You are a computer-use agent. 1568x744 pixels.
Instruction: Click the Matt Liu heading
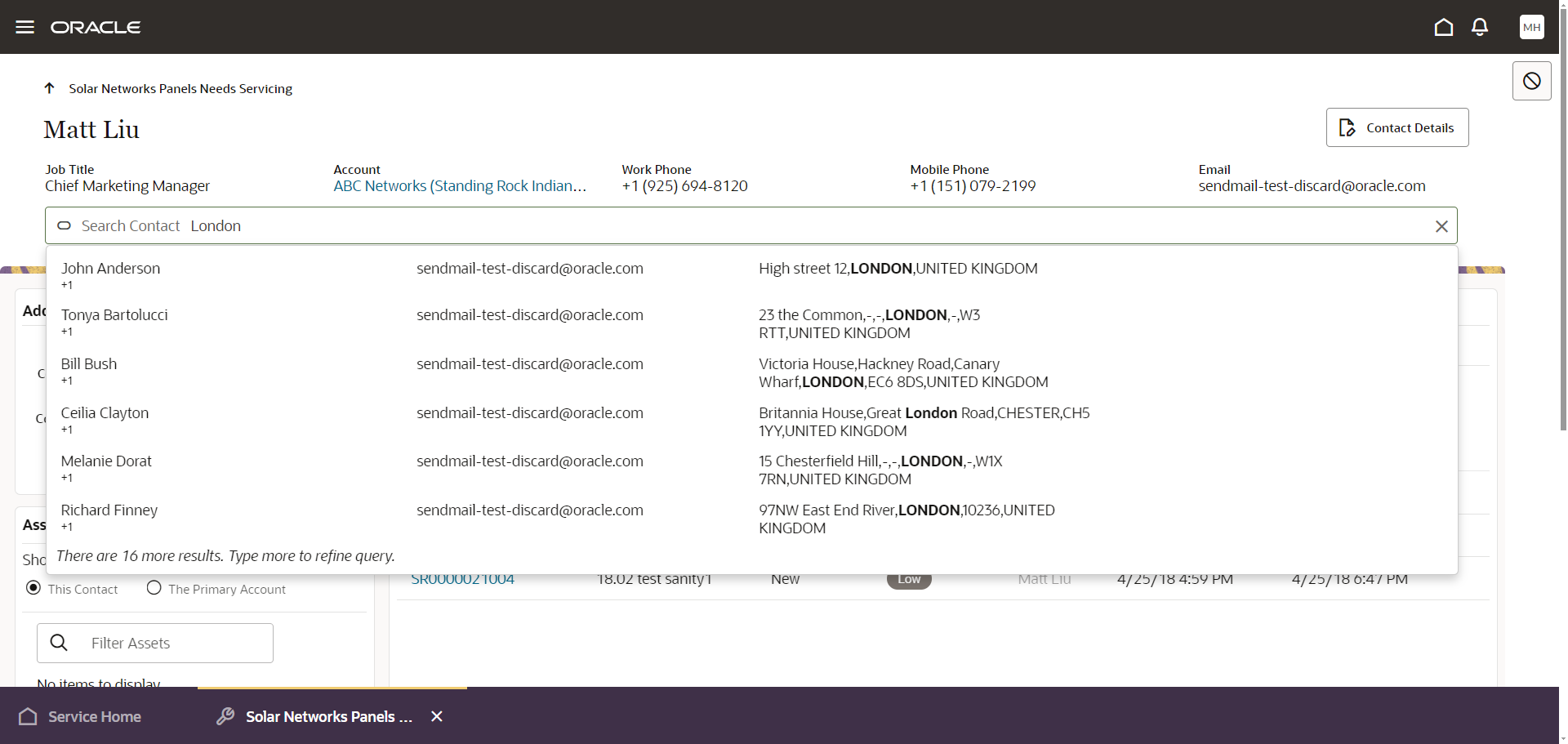91,130
